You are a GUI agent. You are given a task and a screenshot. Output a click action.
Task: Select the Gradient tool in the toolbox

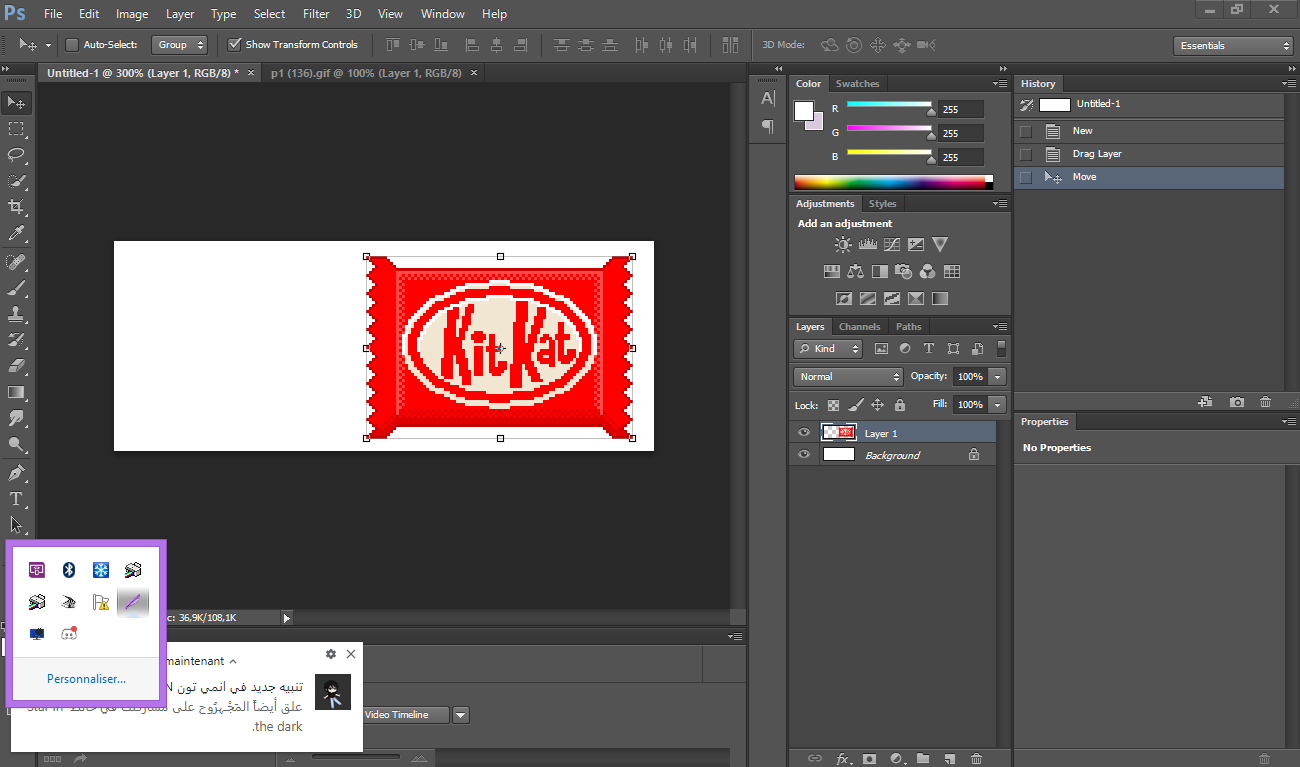16,392
